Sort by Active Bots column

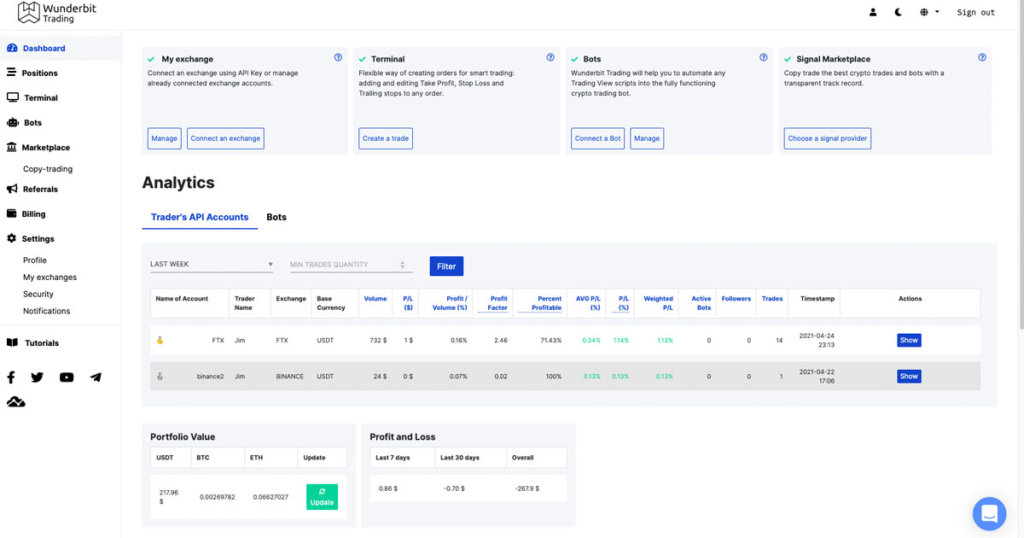pos(701,303)
